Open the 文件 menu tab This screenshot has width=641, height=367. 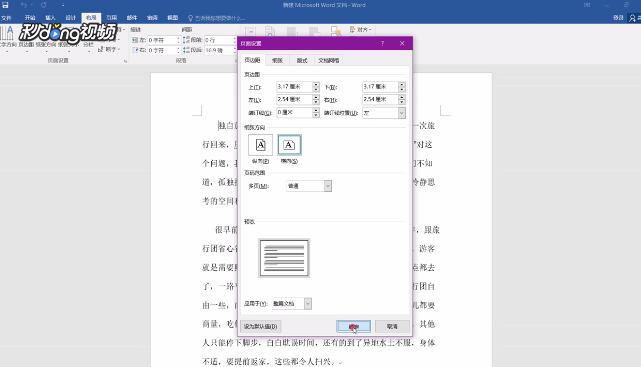click(6, 18)
